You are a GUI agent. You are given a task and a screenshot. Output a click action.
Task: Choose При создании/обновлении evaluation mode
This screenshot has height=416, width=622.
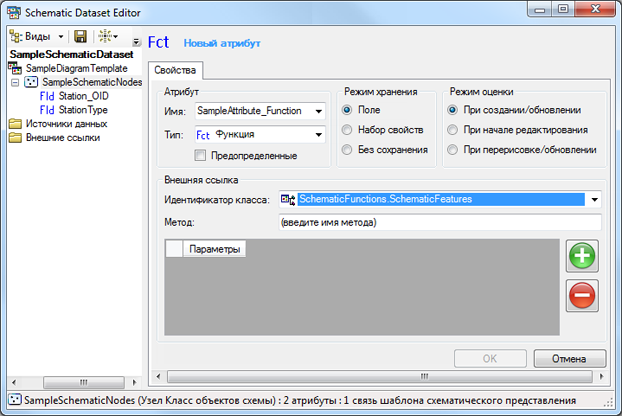(x=452, y=110)
